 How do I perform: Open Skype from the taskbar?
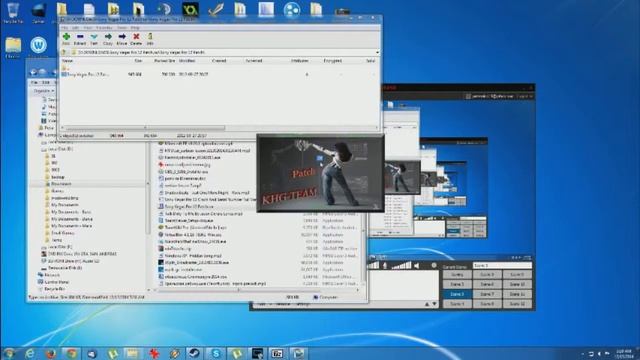click(216, 353)
